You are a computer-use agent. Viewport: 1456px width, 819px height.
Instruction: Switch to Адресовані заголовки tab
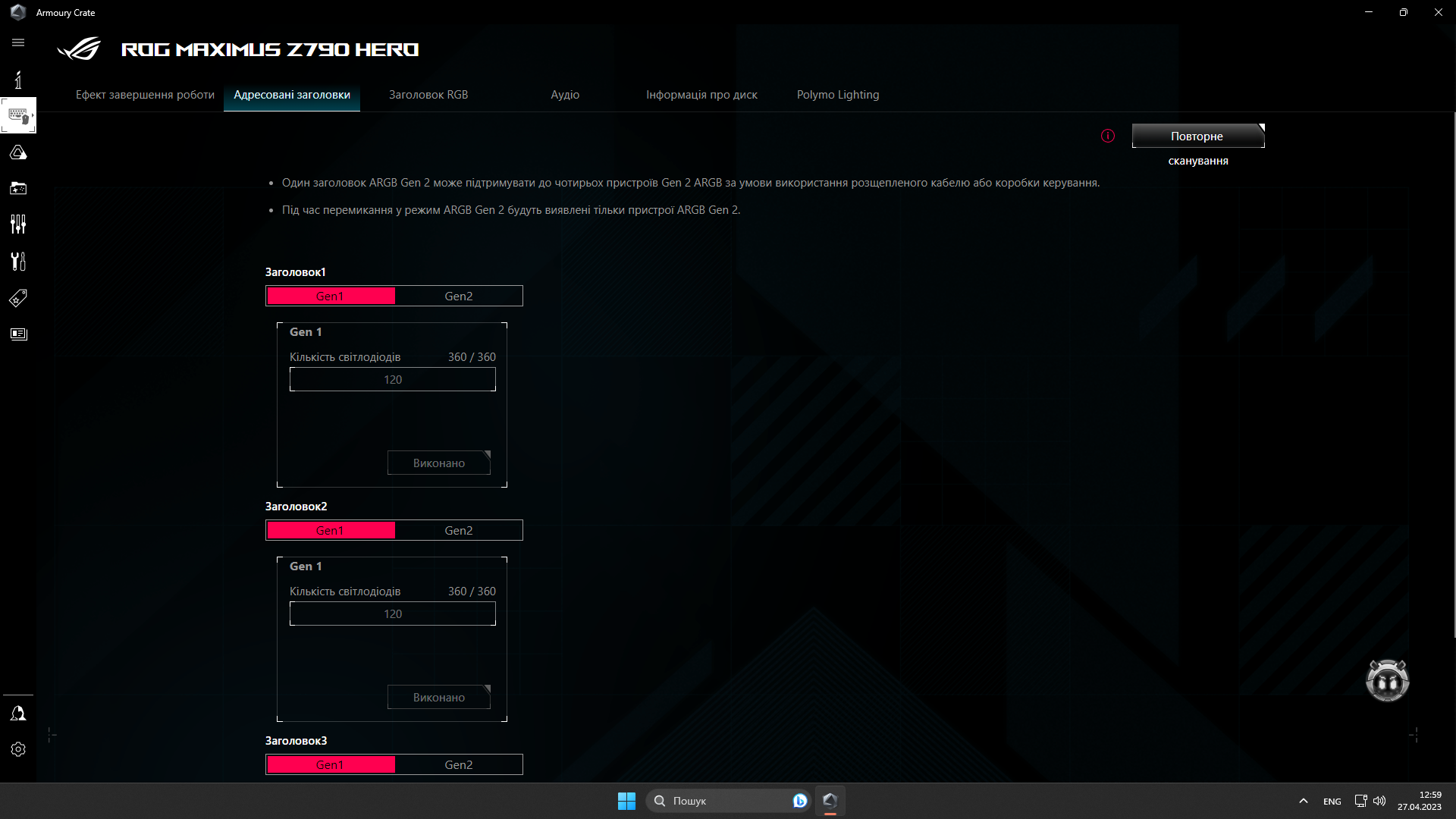tap(292, 95)
